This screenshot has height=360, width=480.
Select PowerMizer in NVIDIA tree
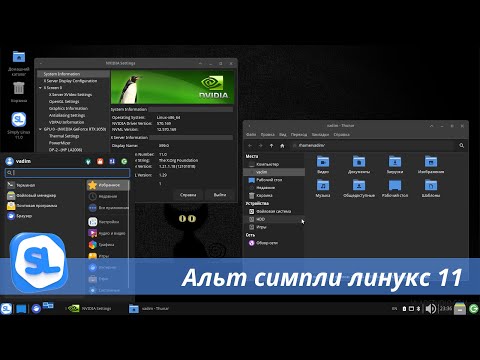59,143
